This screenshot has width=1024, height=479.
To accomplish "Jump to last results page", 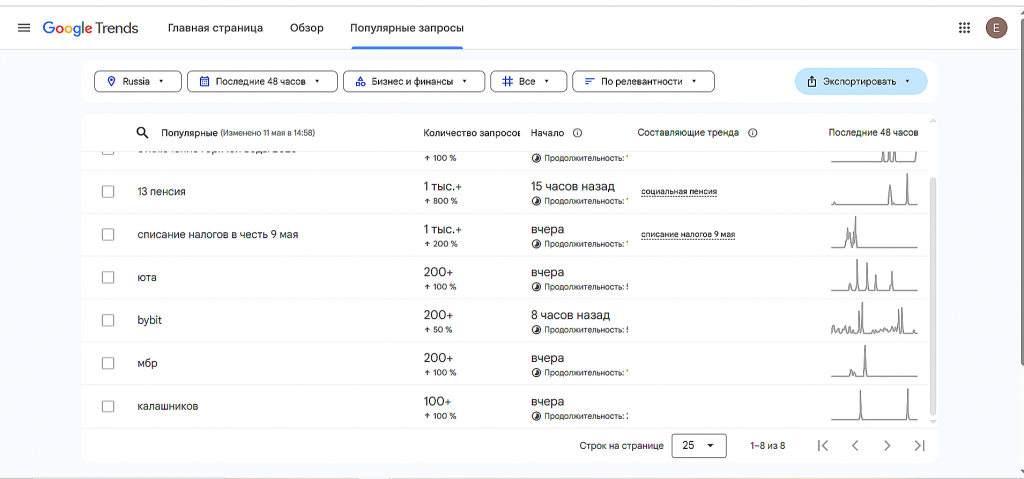I will pos(919,446).
